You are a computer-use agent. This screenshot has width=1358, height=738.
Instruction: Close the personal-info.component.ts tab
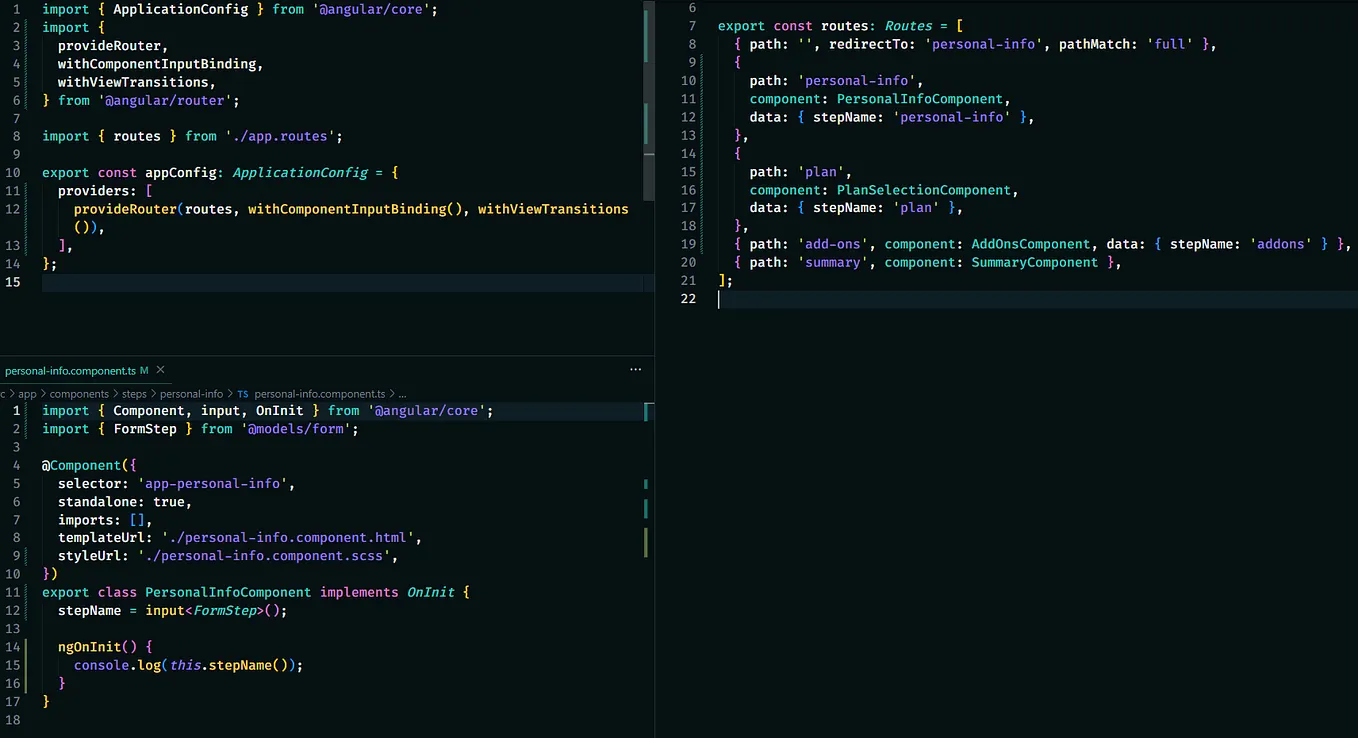tap(160, 370)
